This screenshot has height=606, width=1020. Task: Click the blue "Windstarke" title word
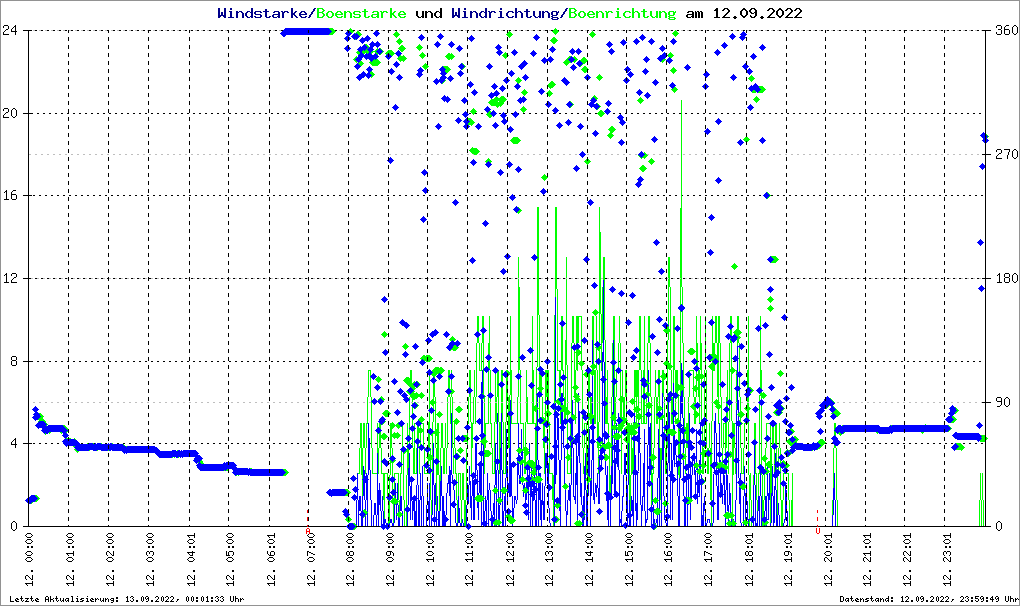point(265,13)
